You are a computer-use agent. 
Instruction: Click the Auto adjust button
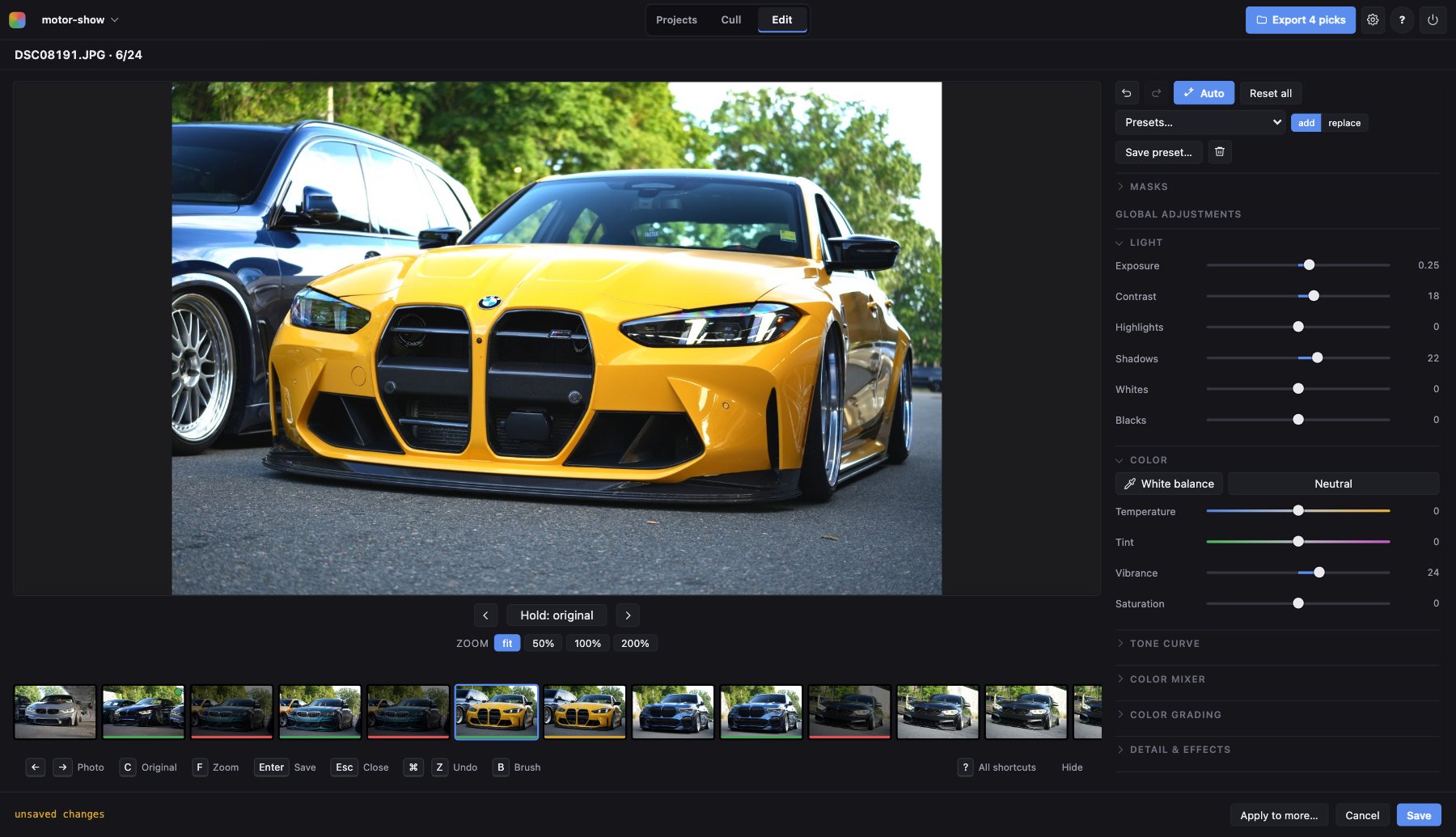click(x=1204, y=93)
